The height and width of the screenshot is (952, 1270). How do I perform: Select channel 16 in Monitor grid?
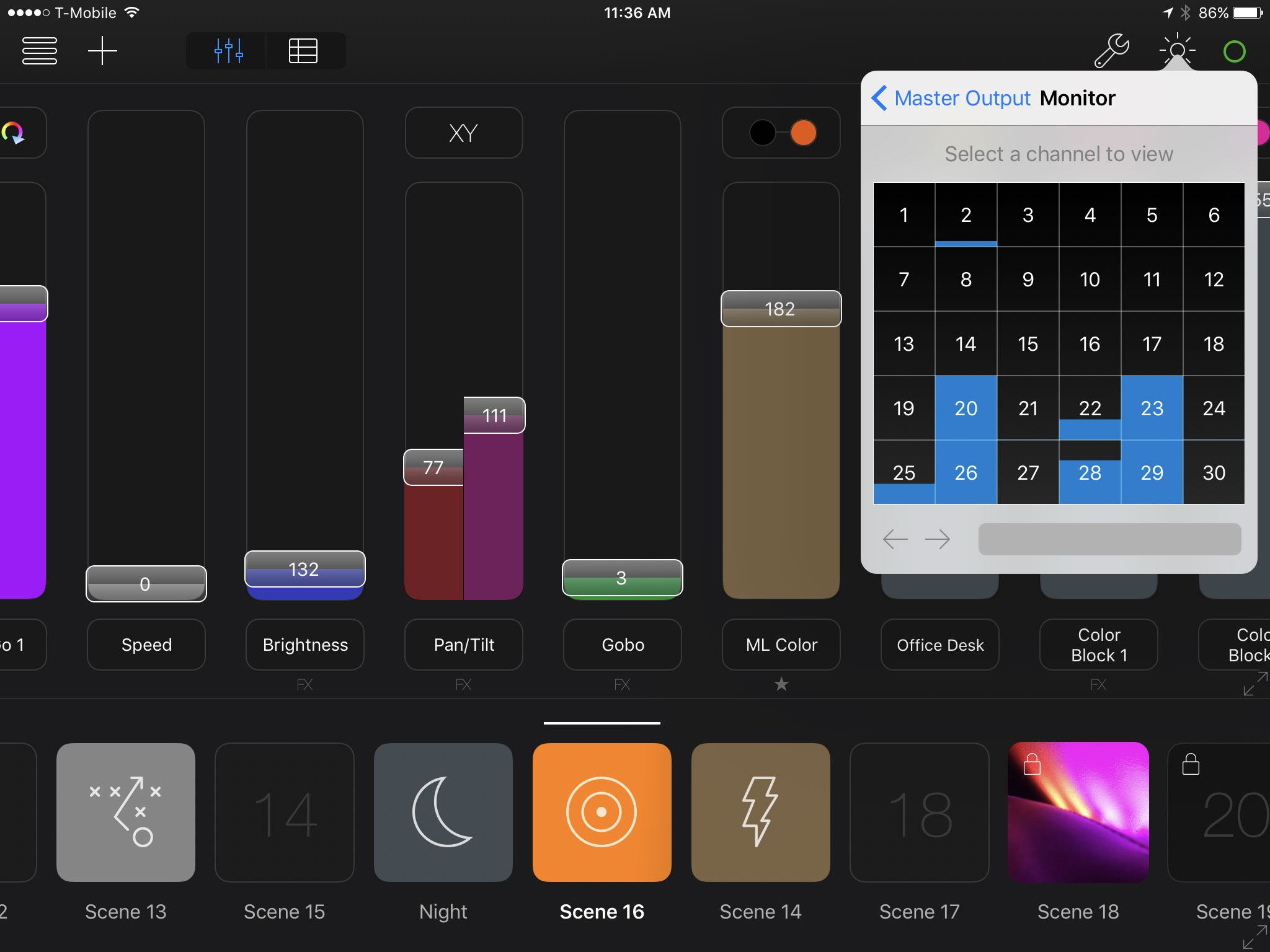tap(1090, 344)
